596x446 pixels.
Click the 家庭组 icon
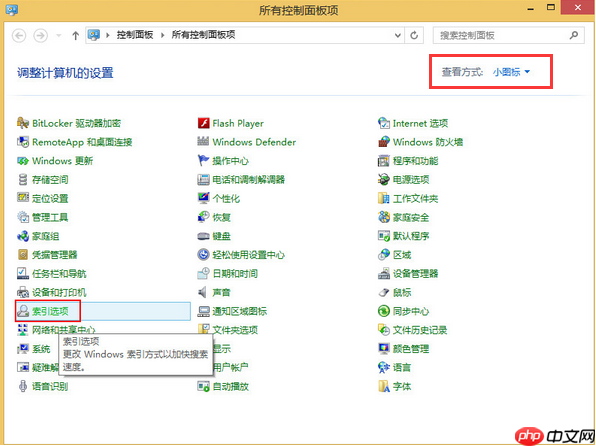tap(23, 236)
